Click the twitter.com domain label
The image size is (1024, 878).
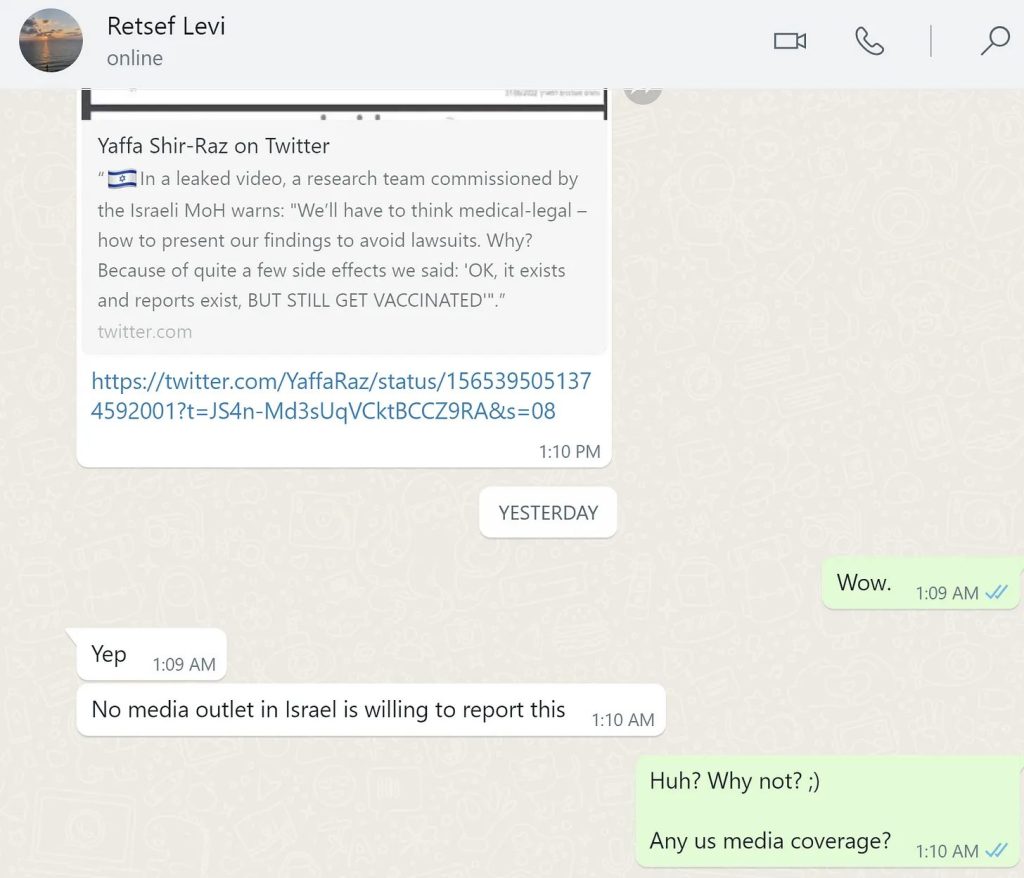[145, 331]
